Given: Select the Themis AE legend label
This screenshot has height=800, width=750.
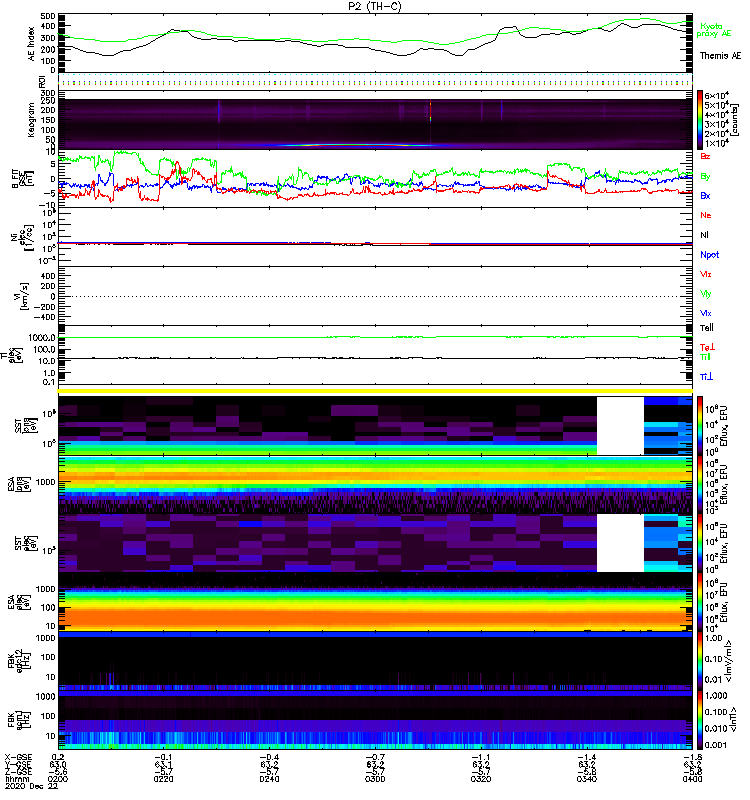Looking at the screenshot, I should coord(720,56).
